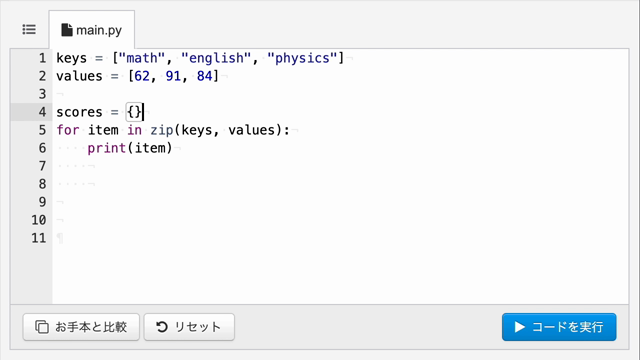Click the copy icon in お手本と比較 button
This screenshot has height=360, width=640.
[42, 327]
